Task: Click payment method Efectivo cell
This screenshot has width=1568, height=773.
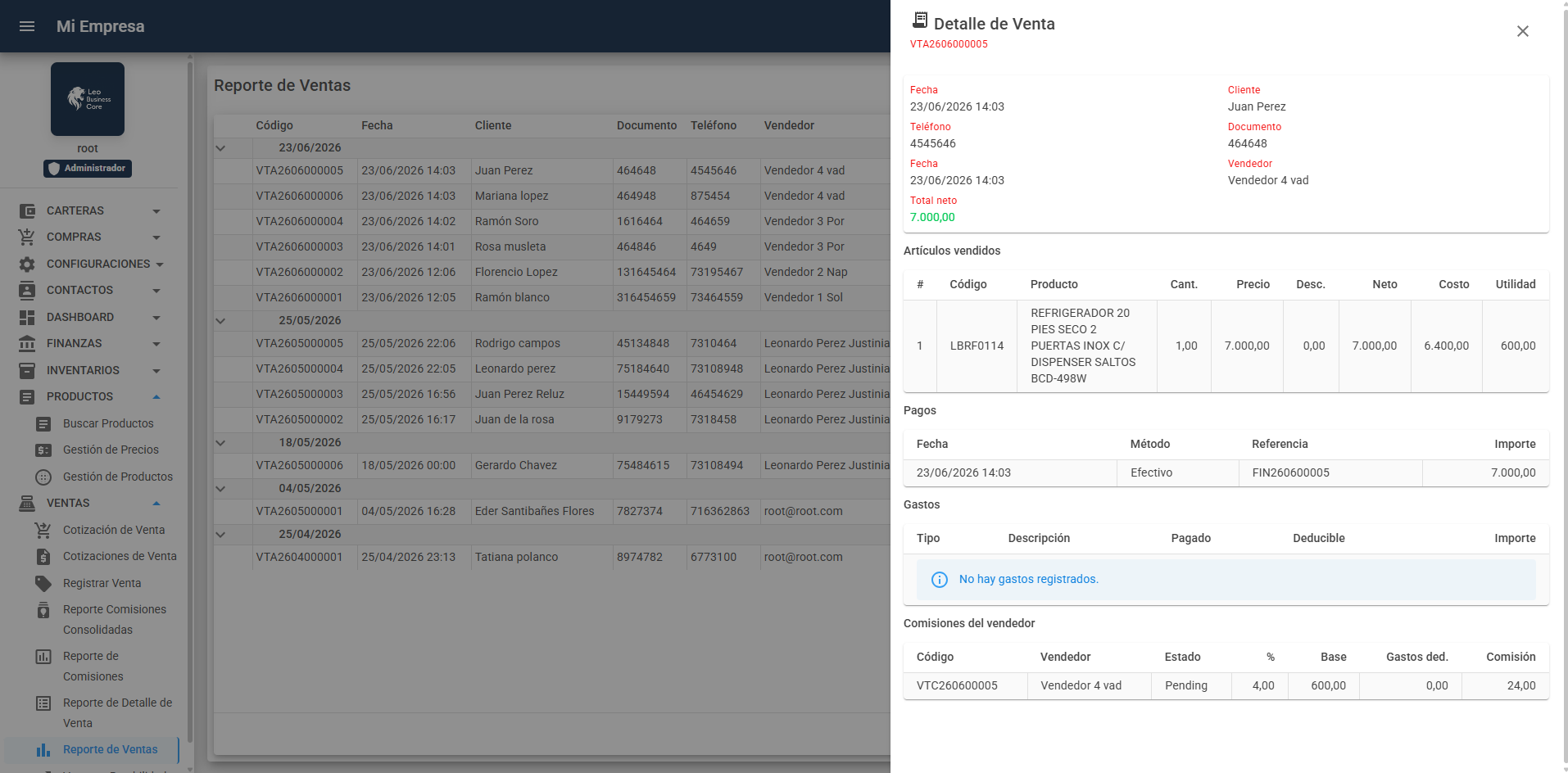Action: [1177, 473]
